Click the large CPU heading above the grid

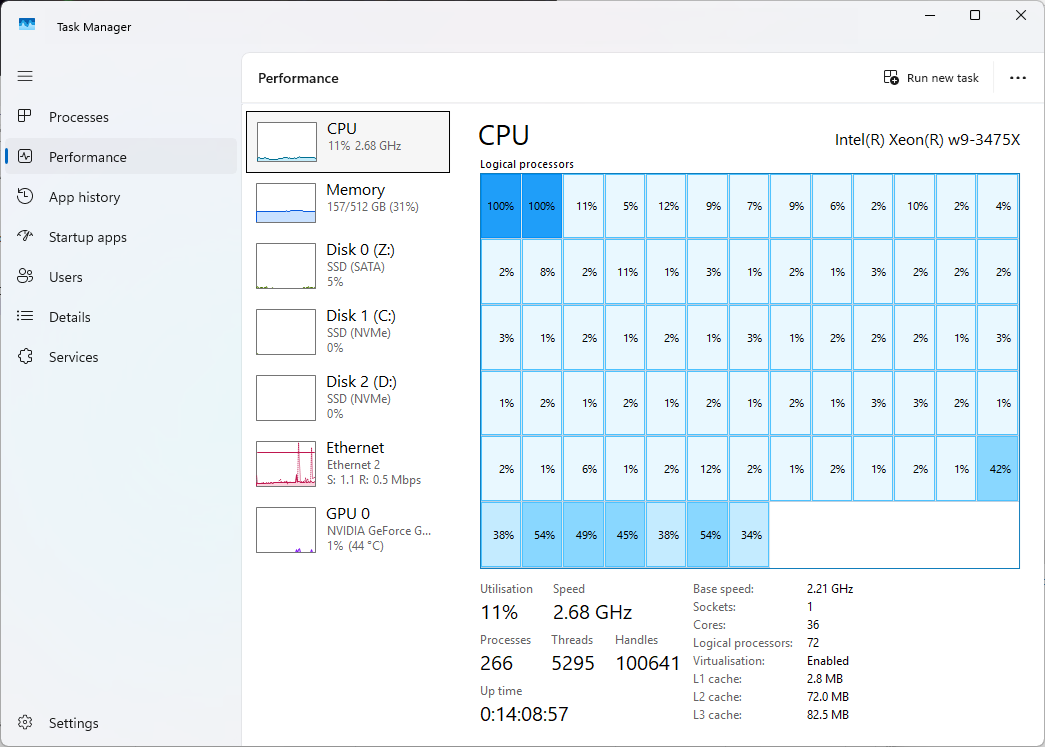point(504,136)
